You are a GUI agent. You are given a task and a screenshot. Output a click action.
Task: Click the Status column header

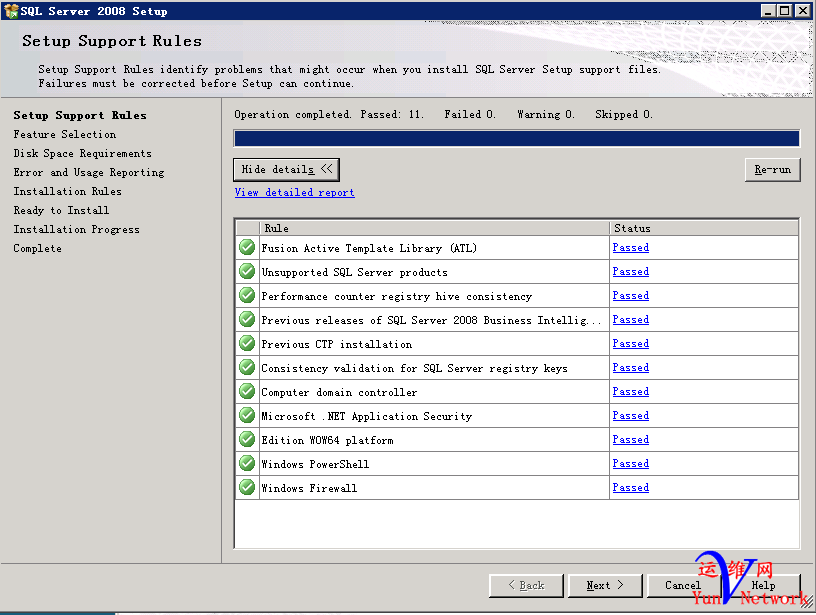tap(704, 228)
